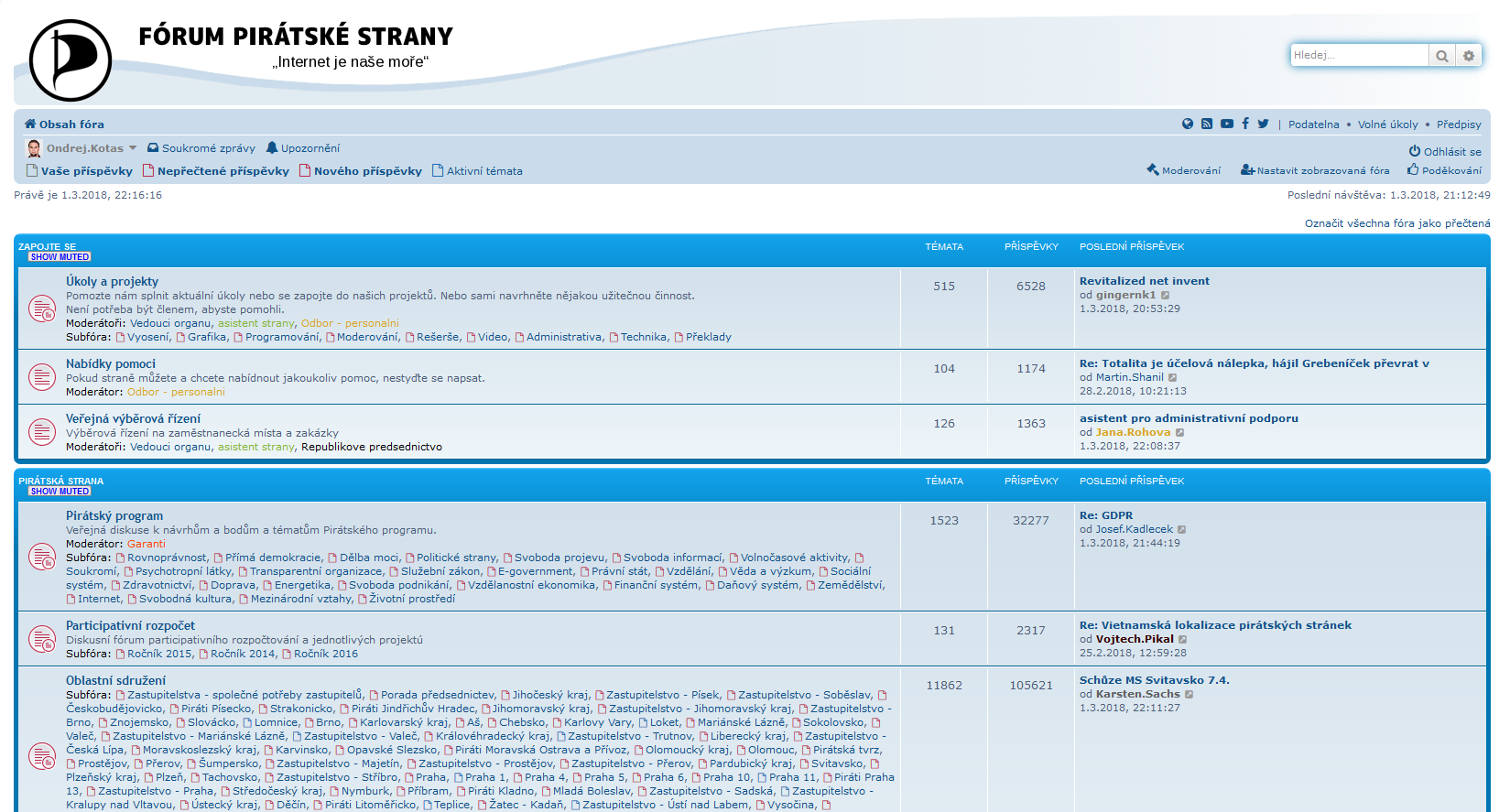Toggle SHOW MUTED under Pirátská strana

[60, 492]
